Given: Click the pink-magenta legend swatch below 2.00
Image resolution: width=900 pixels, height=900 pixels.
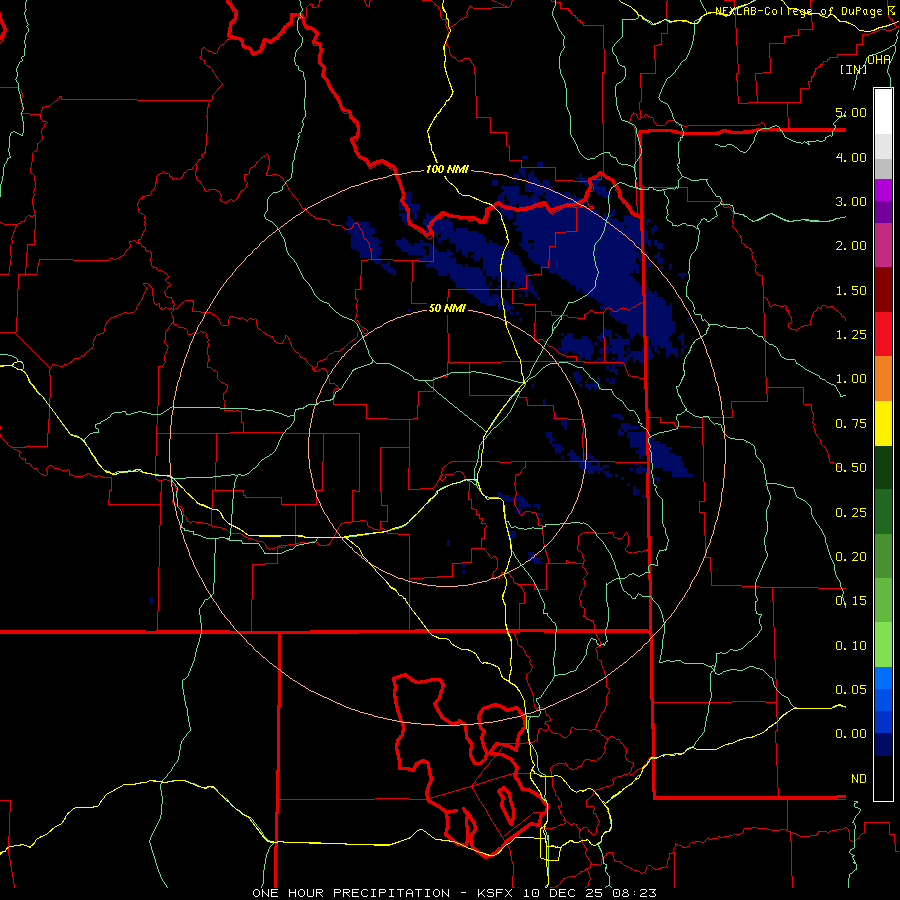Looking at the screenshot, I should click(x=883, y=245).
